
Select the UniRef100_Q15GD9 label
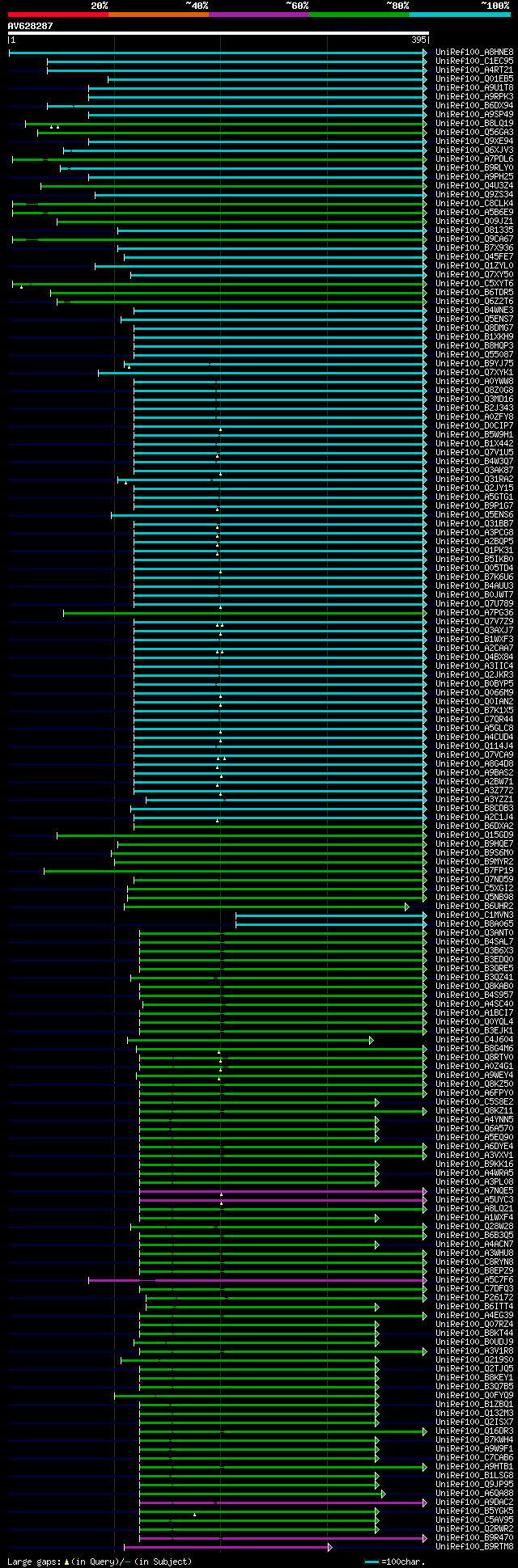point(474,835)
